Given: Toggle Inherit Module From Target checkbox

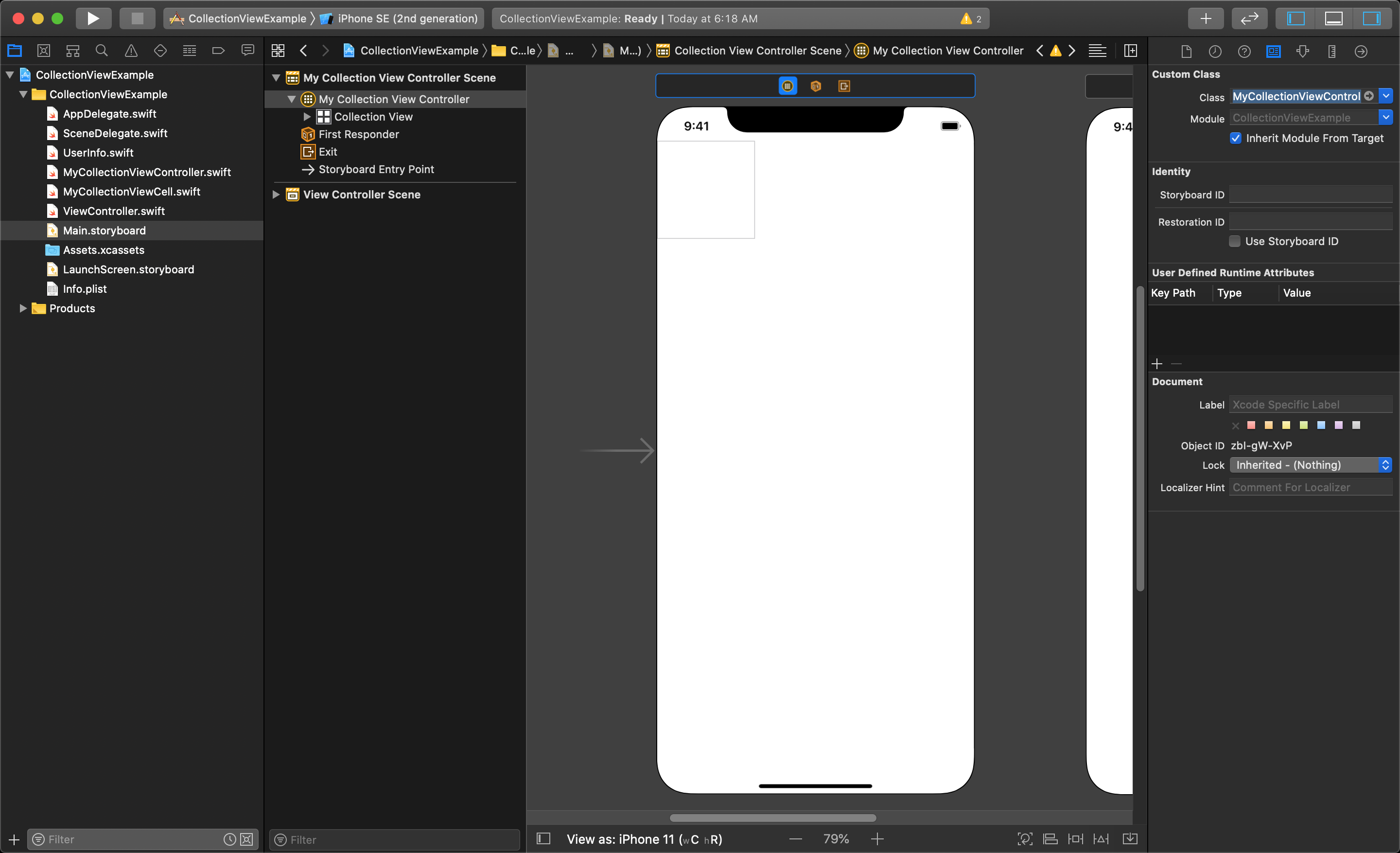Looking at the screenshot, I should point(1236,138).
